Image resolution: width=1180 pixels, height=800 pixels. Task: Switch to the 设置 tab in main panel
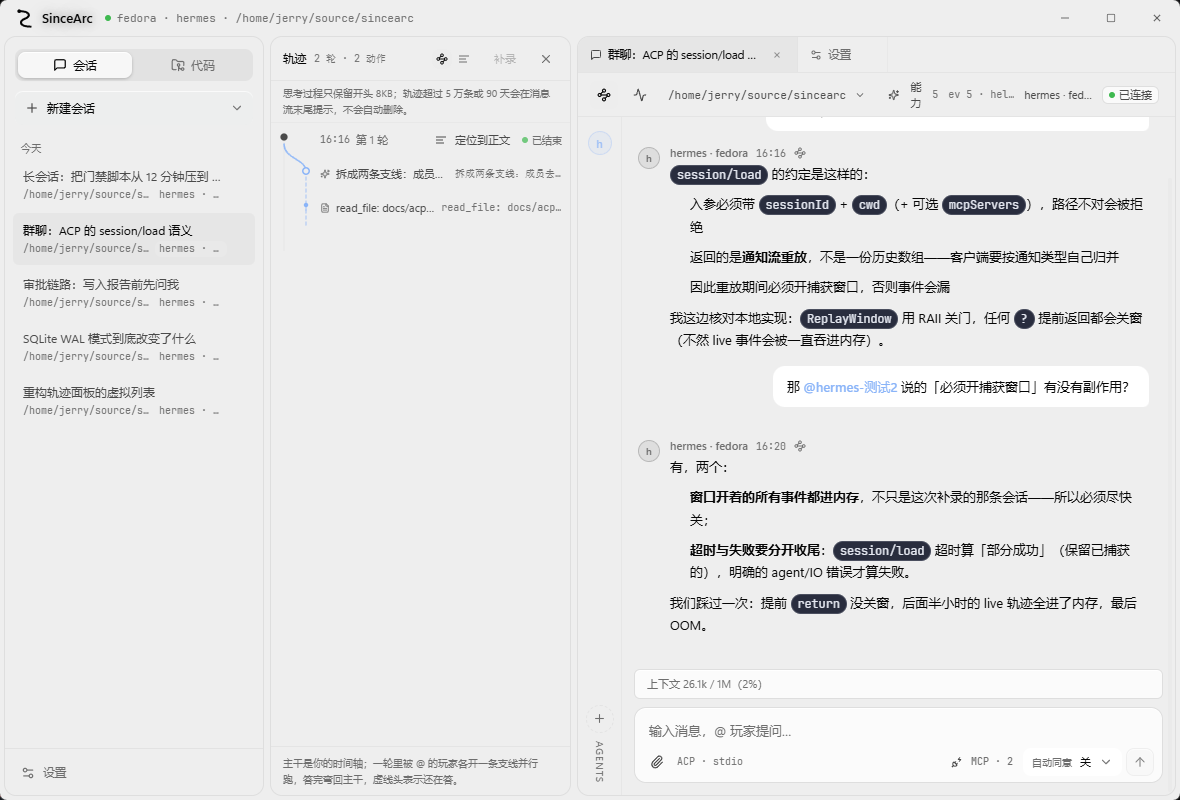832,55
